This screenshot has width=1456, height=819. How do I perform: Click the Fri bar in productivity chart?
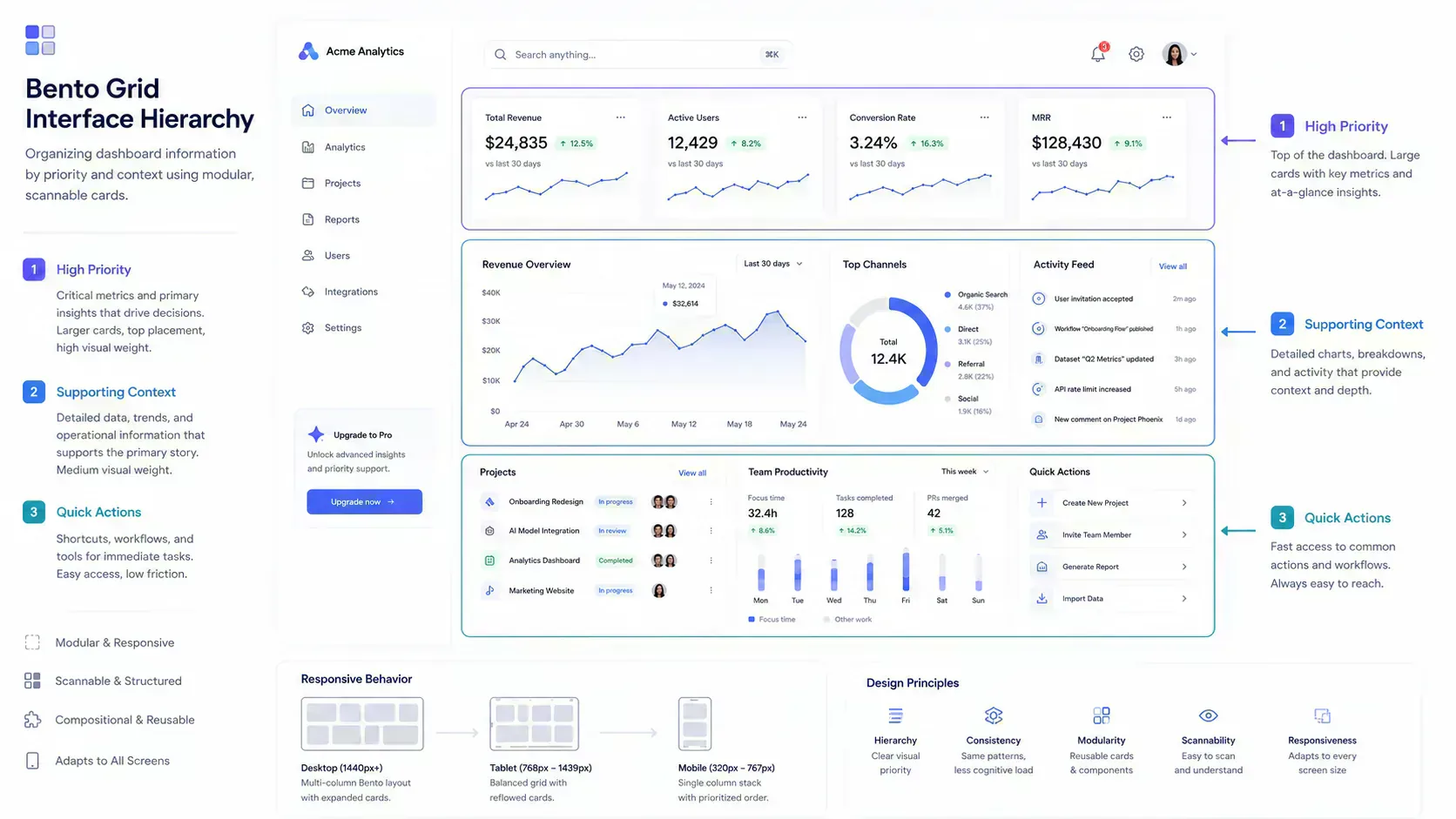pyautogui.click(x=906, y=571)
